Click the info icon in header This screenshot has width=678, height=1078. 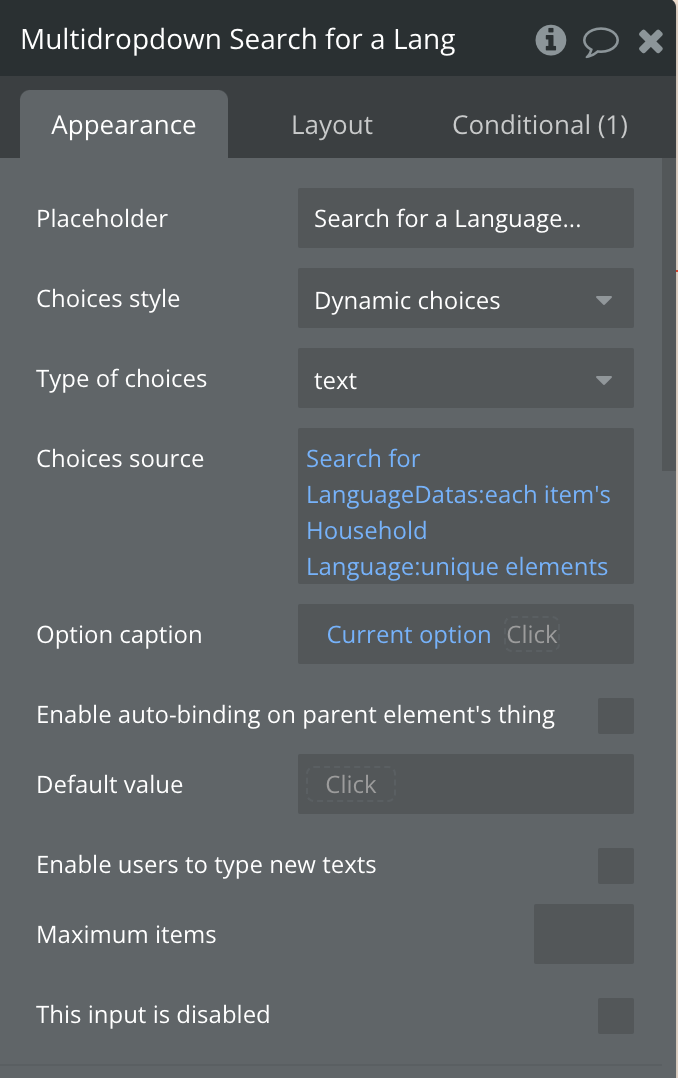pyautogui.click(x=551, y=40)
